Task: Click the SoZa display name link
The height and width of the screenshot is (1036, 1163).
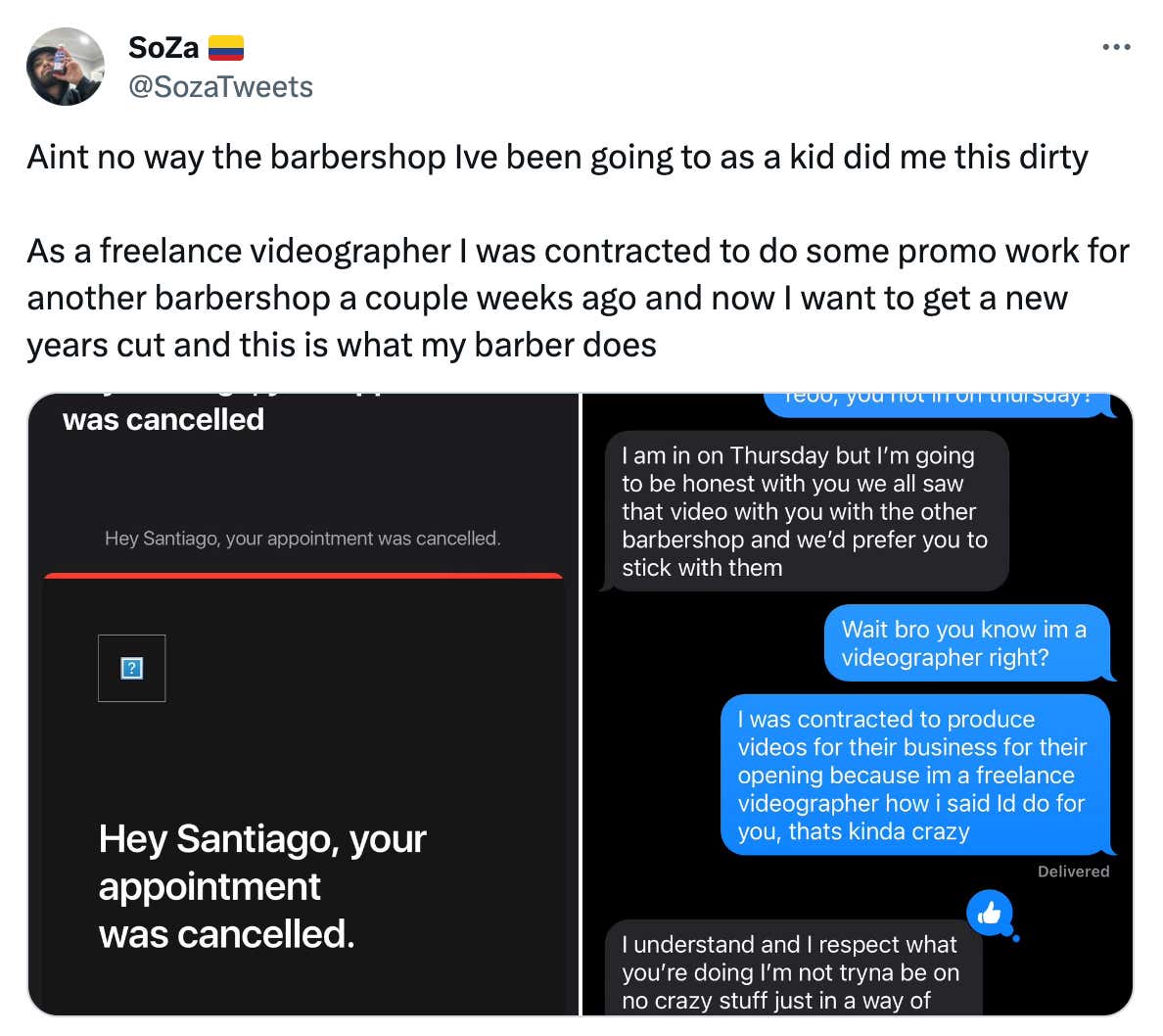Action: tap(163, 45)
